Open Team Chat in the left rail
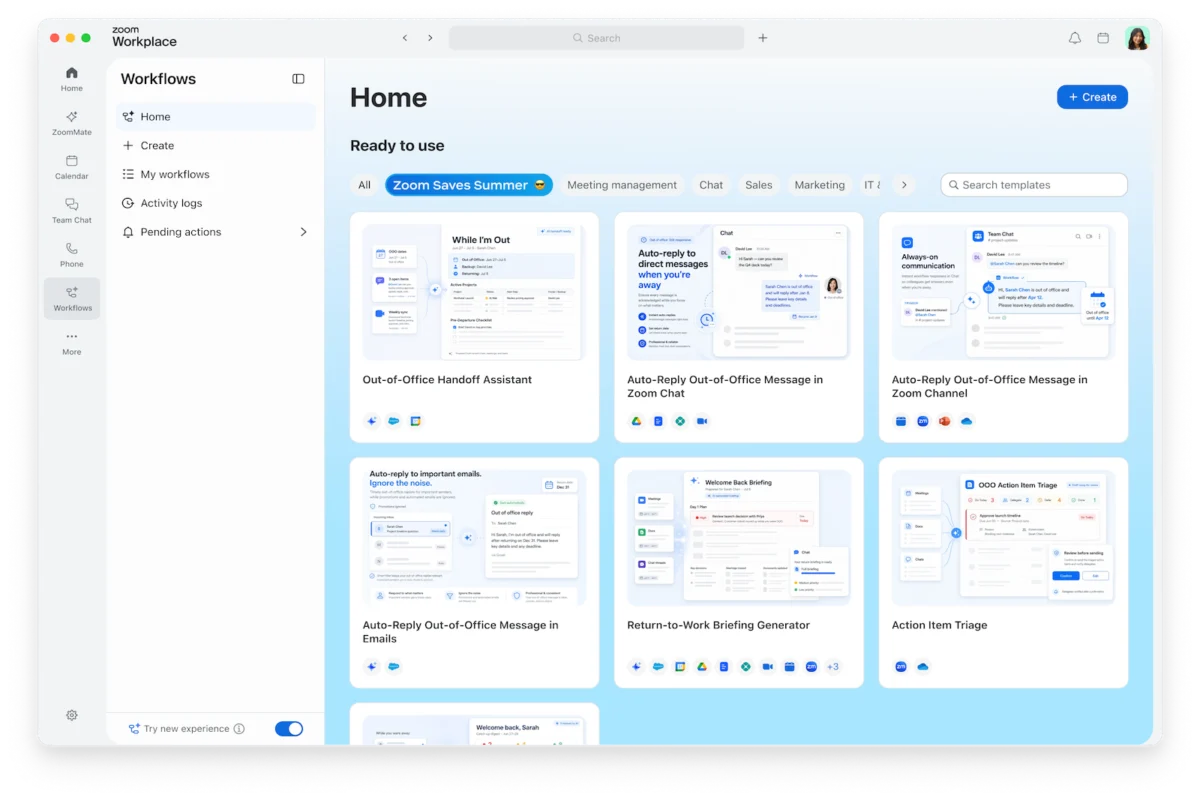 (71, 211)
